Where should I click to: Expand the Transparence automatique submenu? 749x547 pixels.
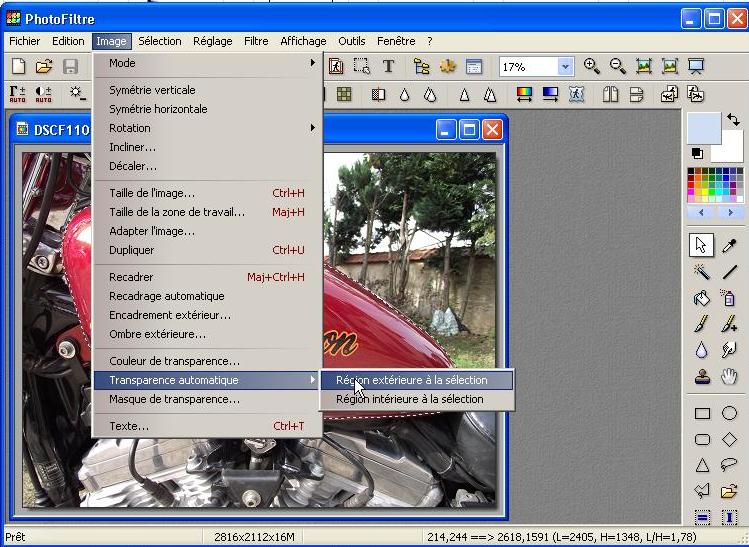point(207,380)
